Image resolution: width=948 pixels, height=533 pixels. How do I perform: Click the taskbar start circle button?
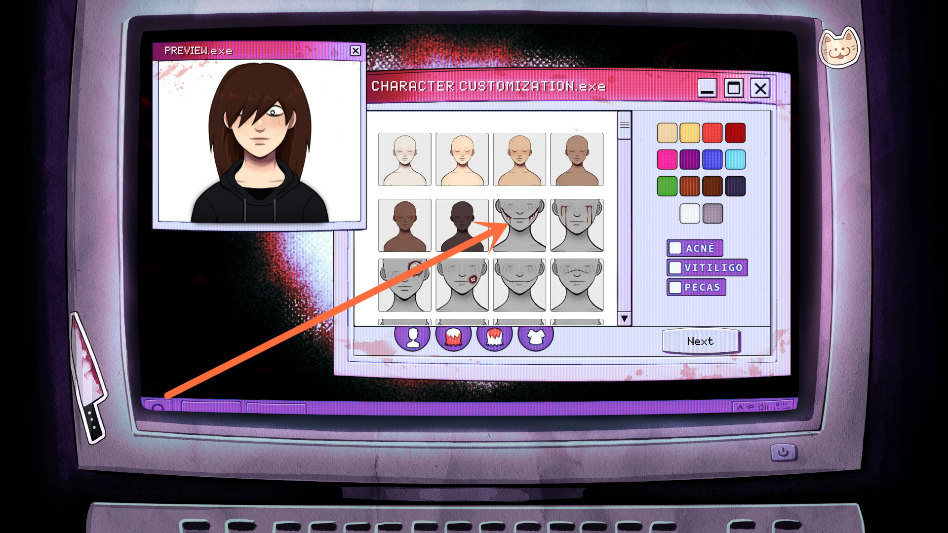point(157,408)
